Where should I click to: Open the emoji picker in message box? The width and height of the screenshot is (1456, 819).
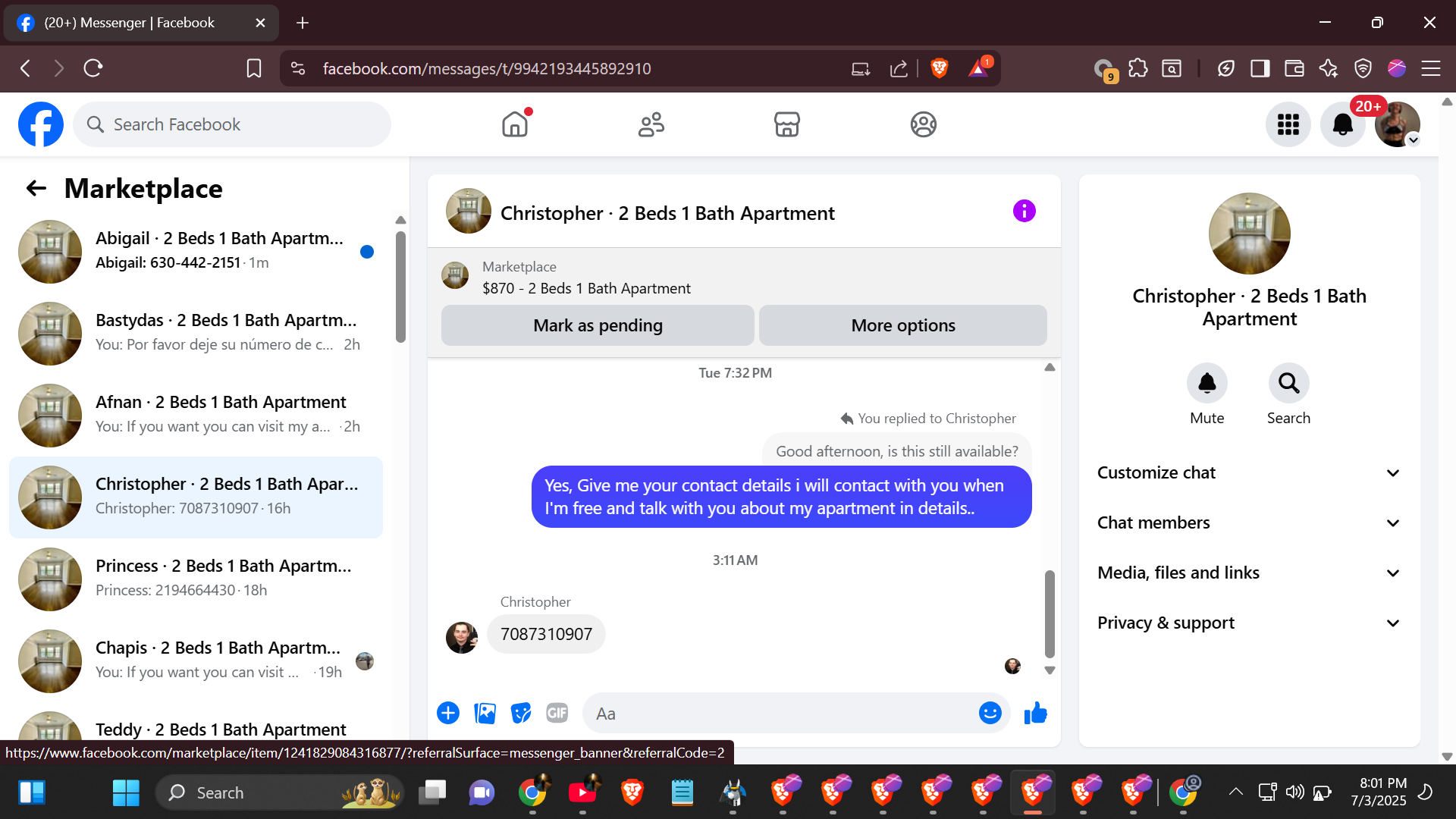(990, 714)
